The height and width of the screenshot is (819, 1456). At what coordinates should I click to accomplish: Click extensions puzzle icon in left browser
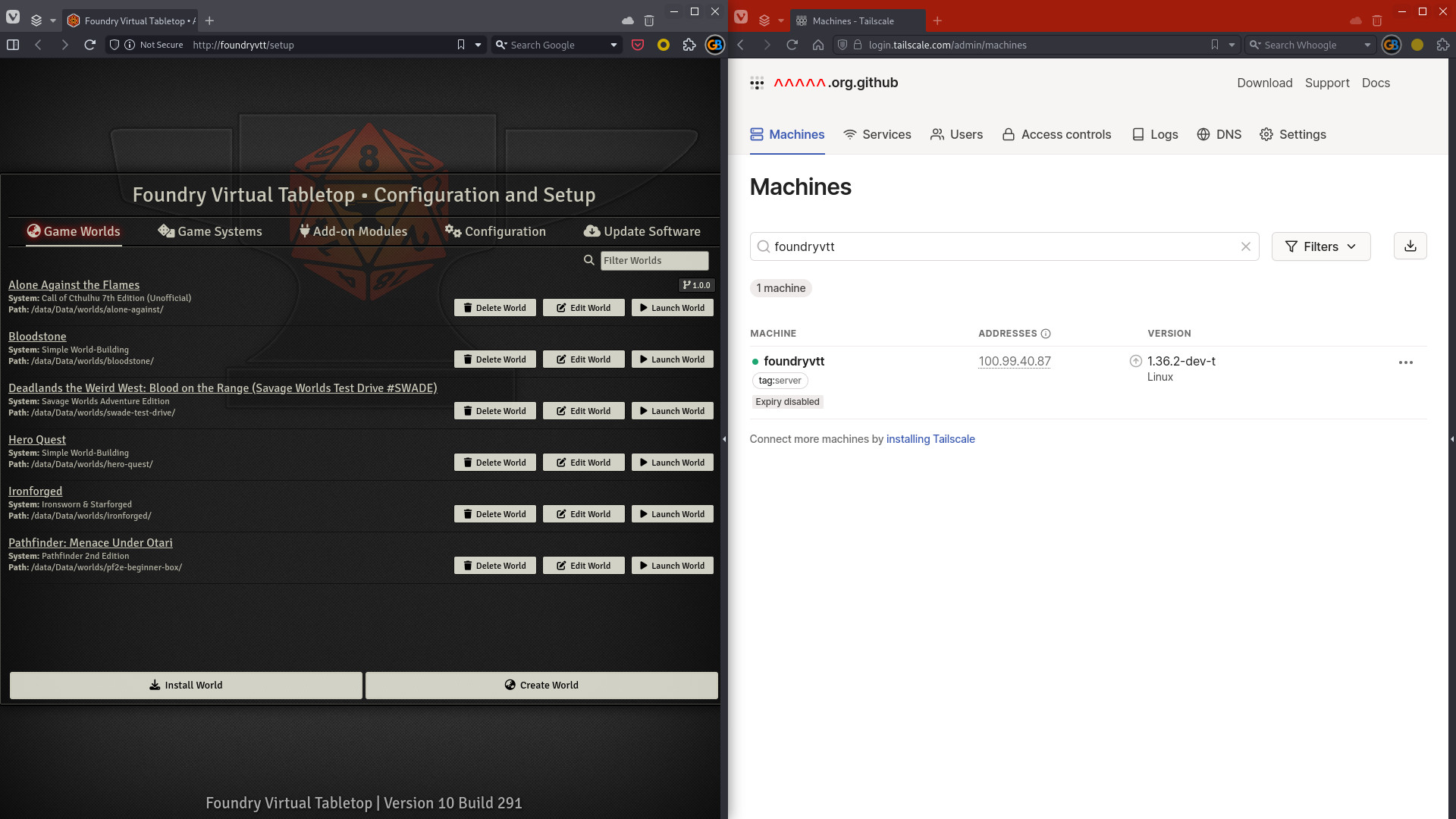pyautogui.click(x=689, y=45)
